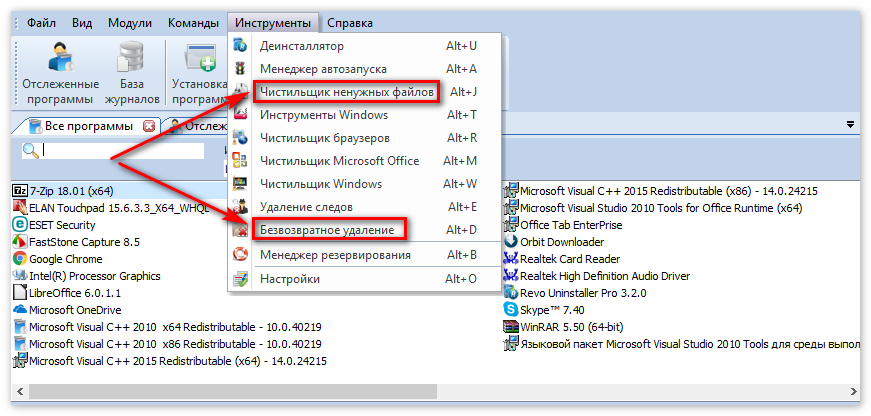Select Чистильщик браузеров menu entry
Viewport: 871px width, 416px height.
click(324, 137)
